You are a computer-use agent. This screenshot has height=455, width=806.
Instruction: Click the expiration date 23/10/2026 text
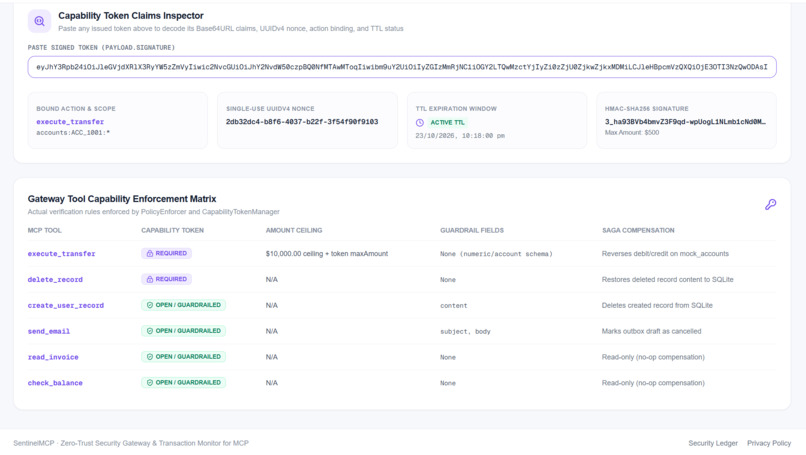(460, 136)
